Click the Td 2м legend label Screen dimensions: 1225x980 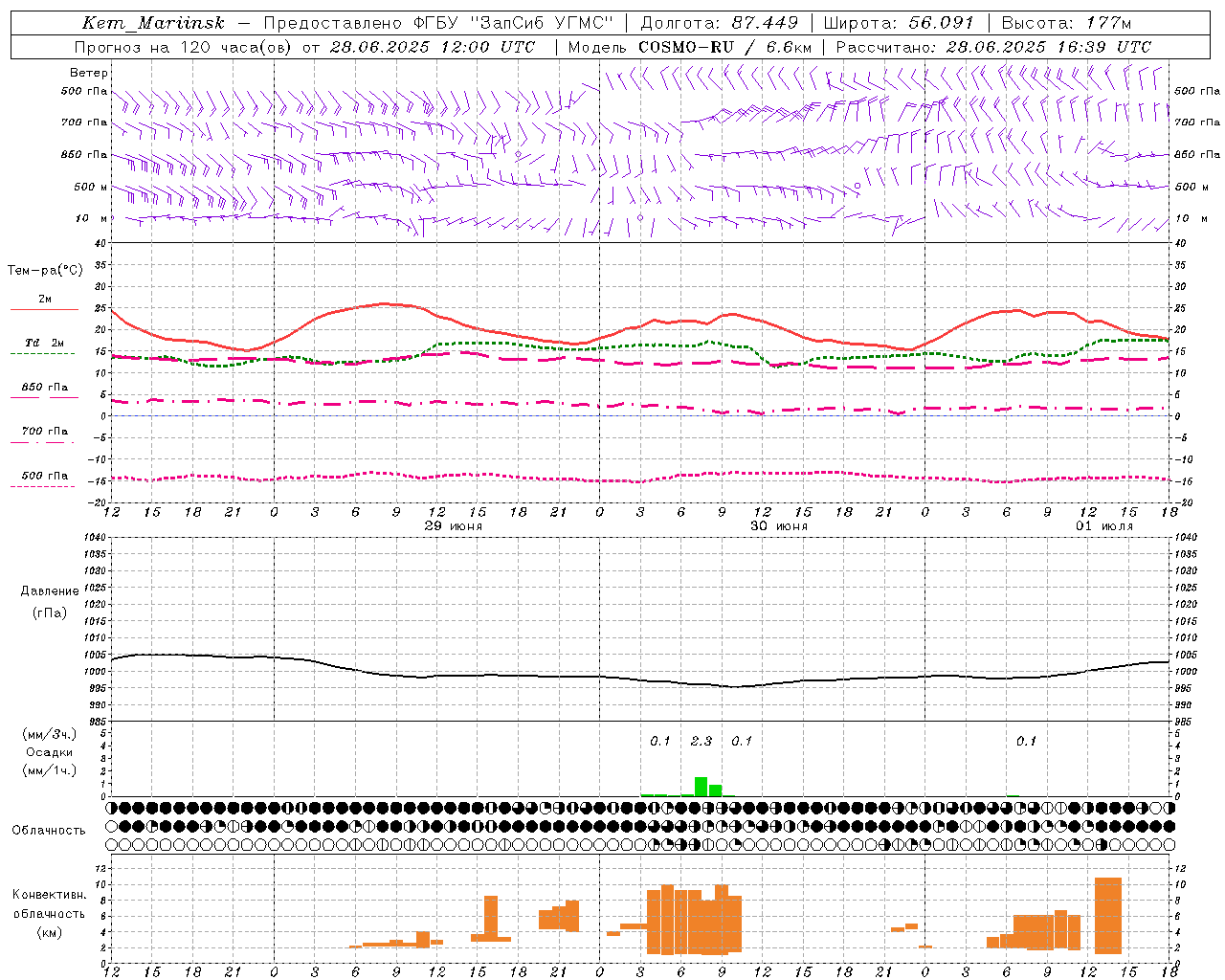pyautogui.click(x=45, y=343)
